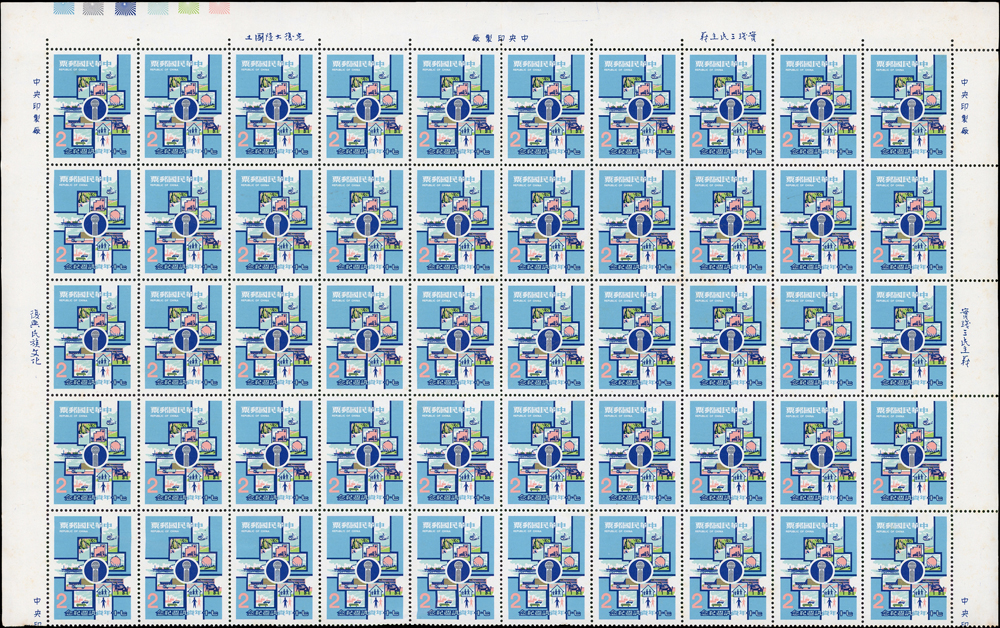The width and height of the screenshot is (1000, 628).
Task: Click the pale cyan color mark beside green
Action: tap(157, 7)
